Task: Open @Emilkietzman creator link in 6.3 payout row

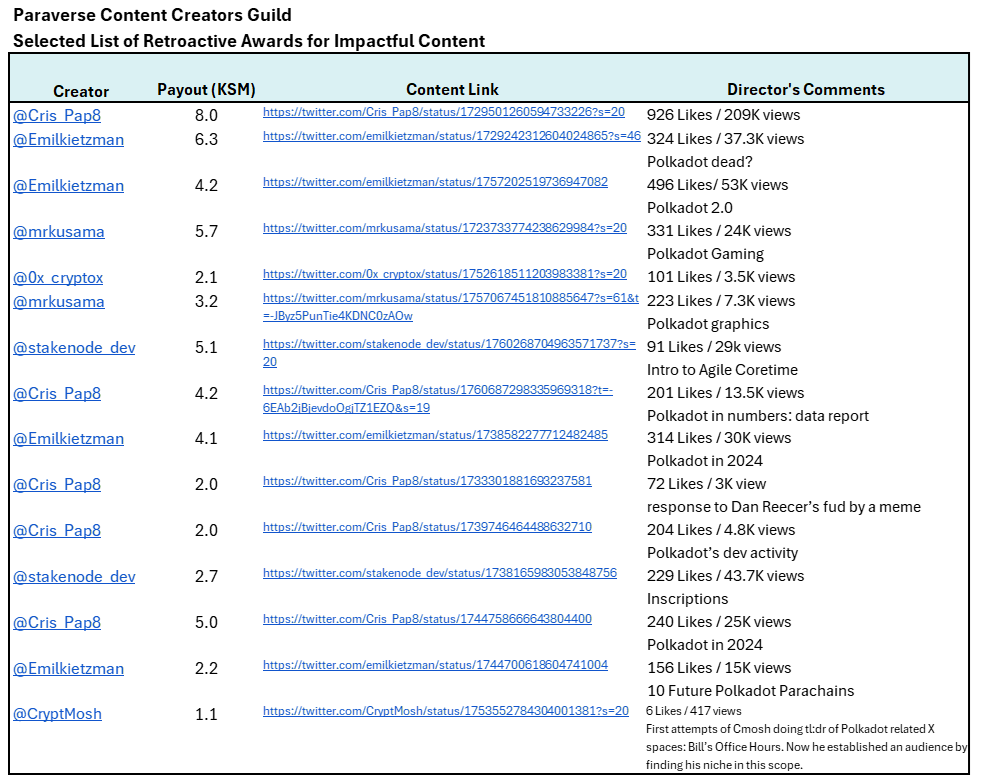Action: pos(69,140)
